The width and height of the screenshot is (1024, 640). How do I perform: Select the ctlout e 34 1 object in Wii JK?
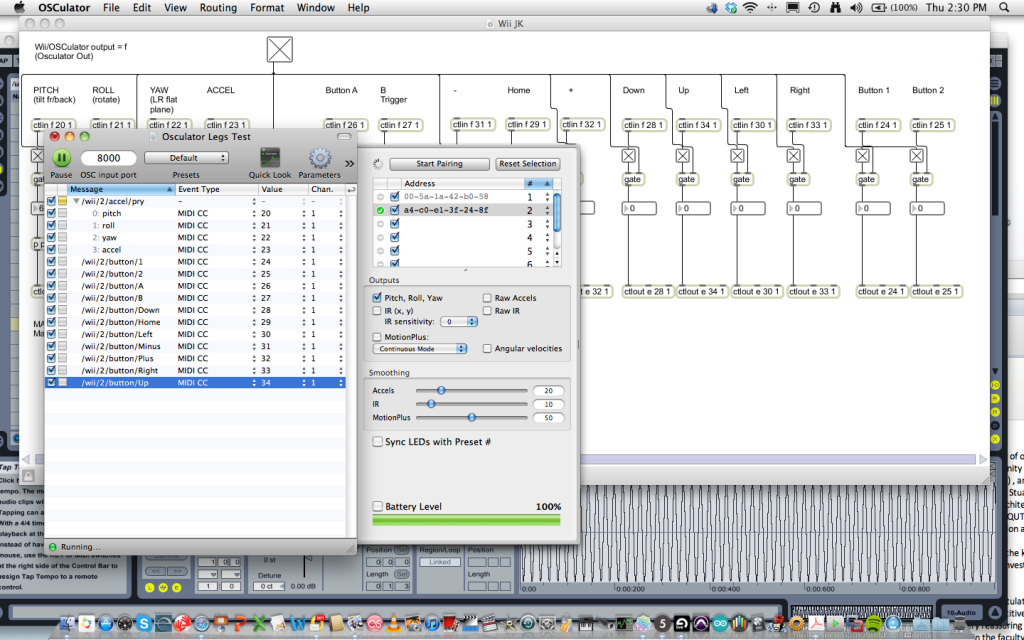[x=702, y=292]
